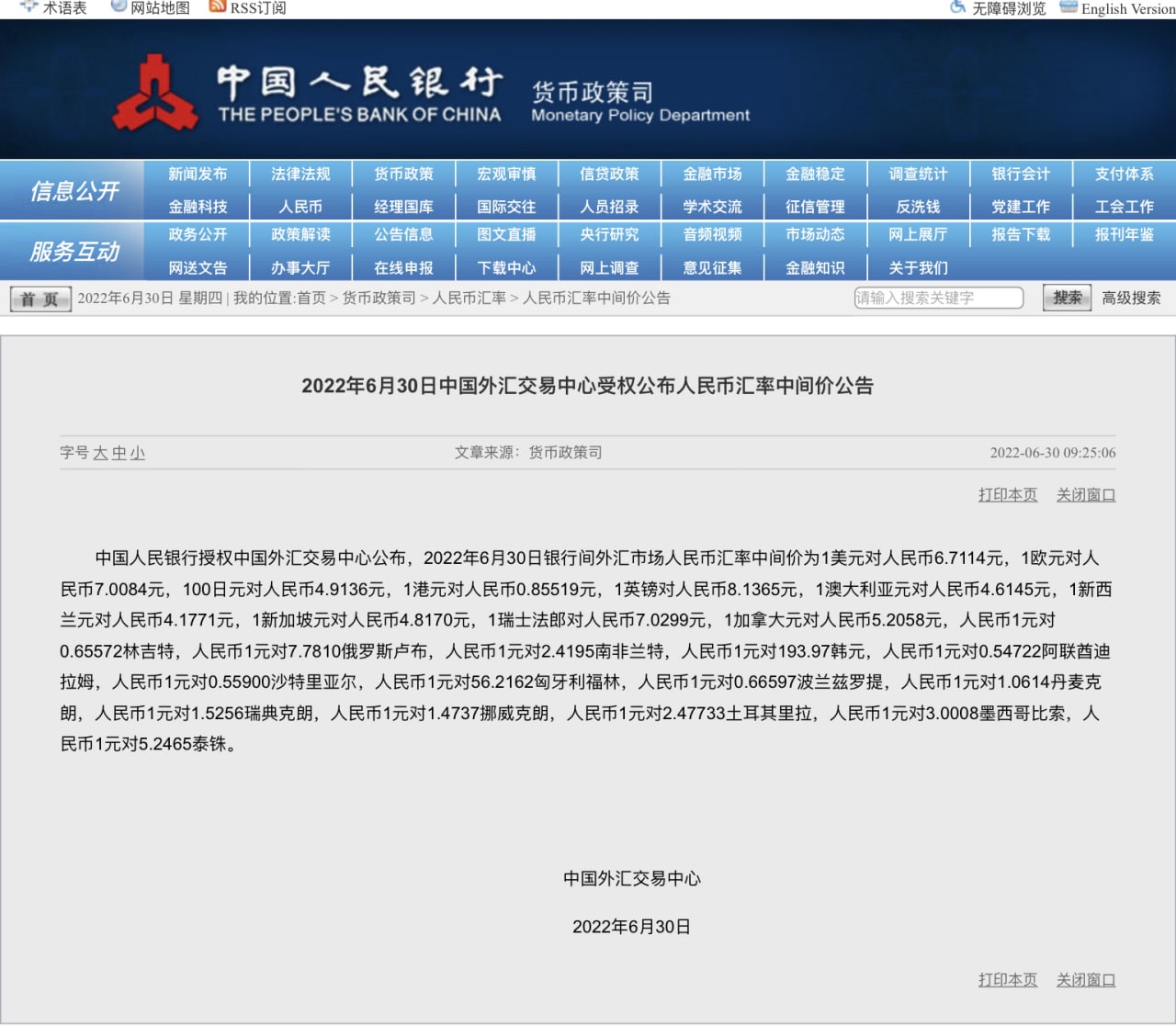Set font size to 中
The width and height of the screenshot is (1176, 1026).
pyautogui.click(x=119, y=453)
